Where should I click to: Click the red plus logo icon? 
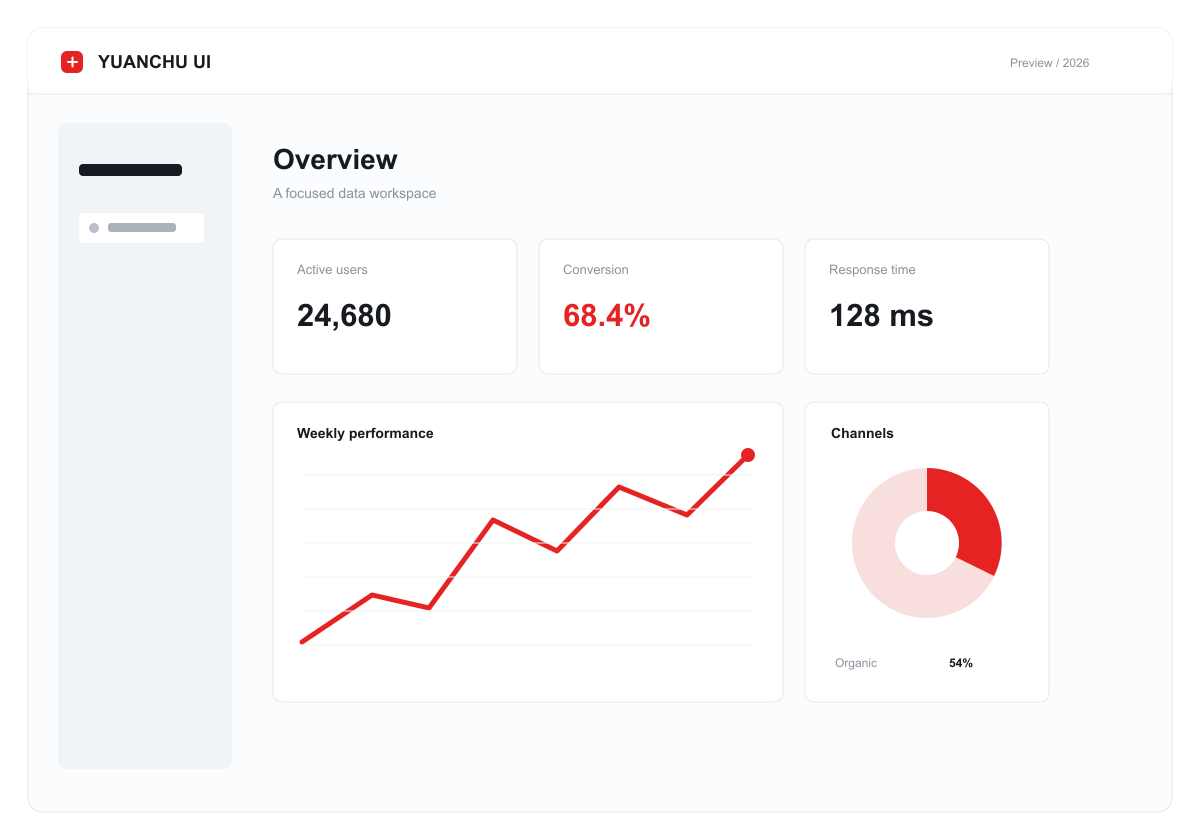pyautogui.click(x=72, y=62)
